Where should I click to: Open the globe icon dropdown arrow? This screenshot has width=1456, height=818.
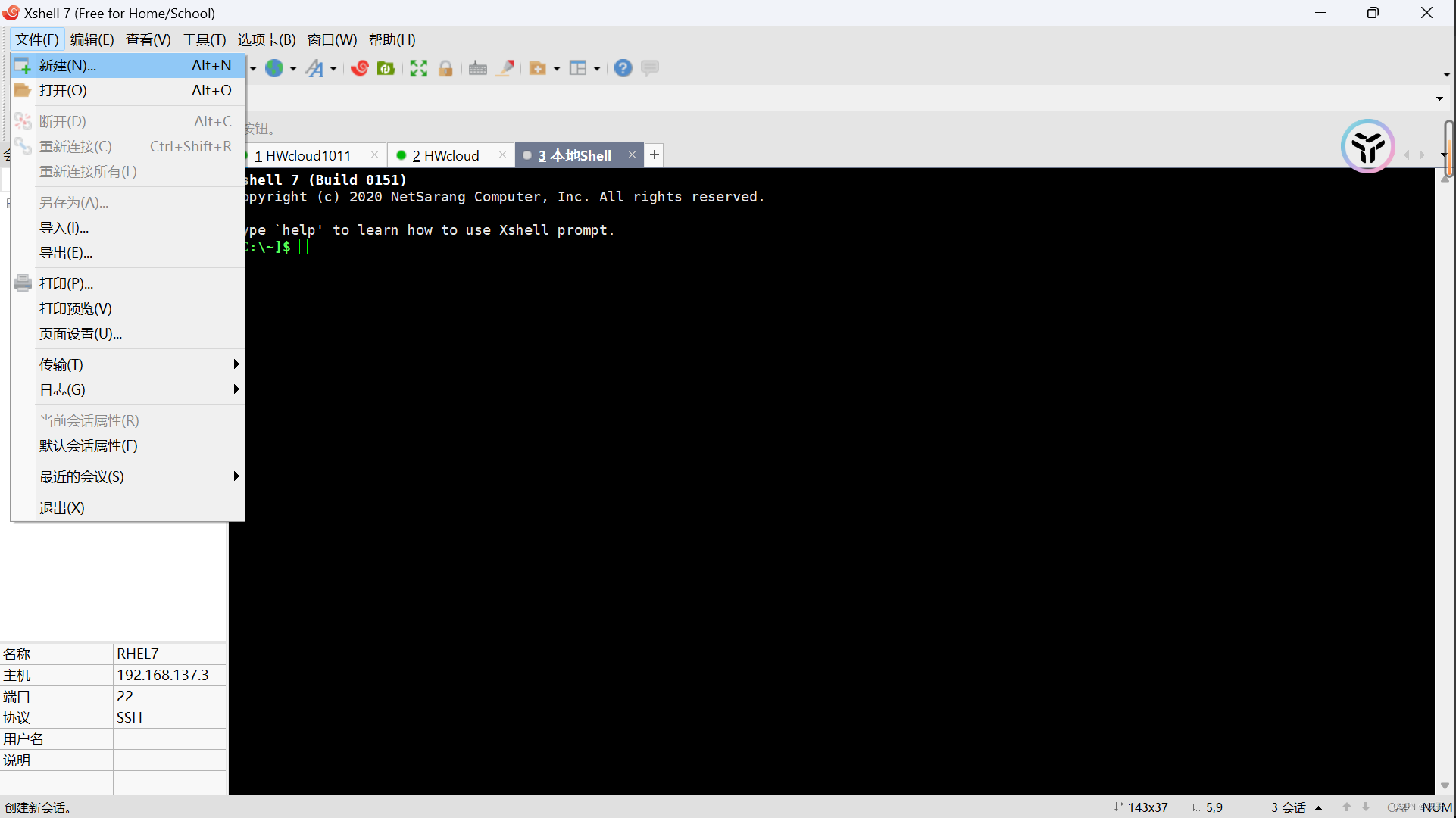click(x=293, y=69)
